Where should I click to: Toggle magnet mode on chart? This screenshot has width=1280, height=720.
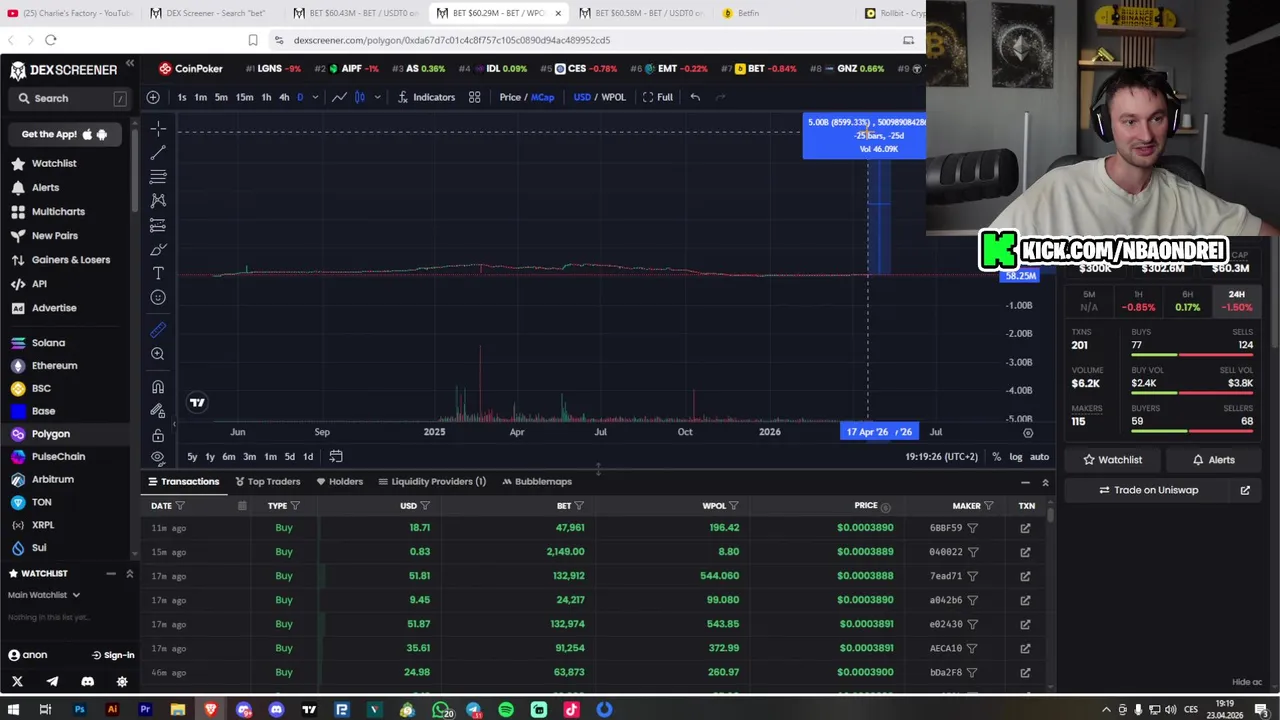click(158, 387)
